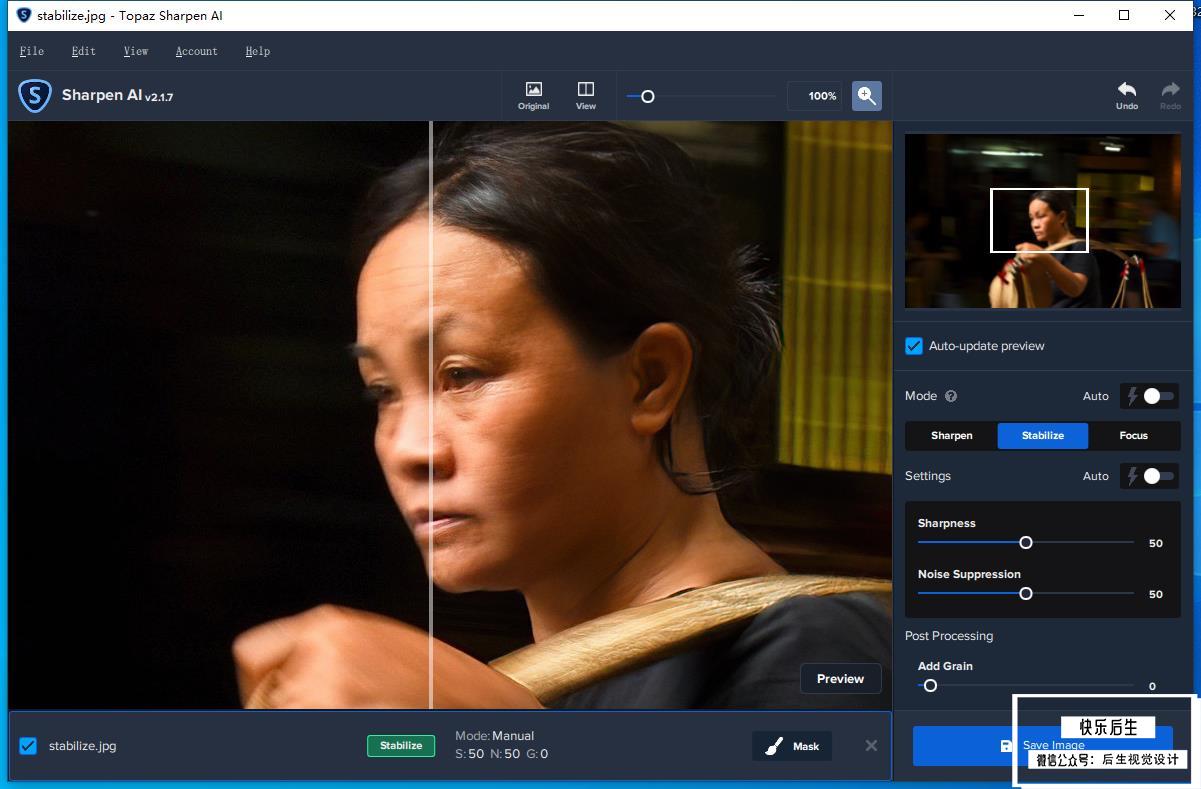Open the Edit menu
The width and height of the screenshot is (1201, 789).
click(x=84, y=51)
